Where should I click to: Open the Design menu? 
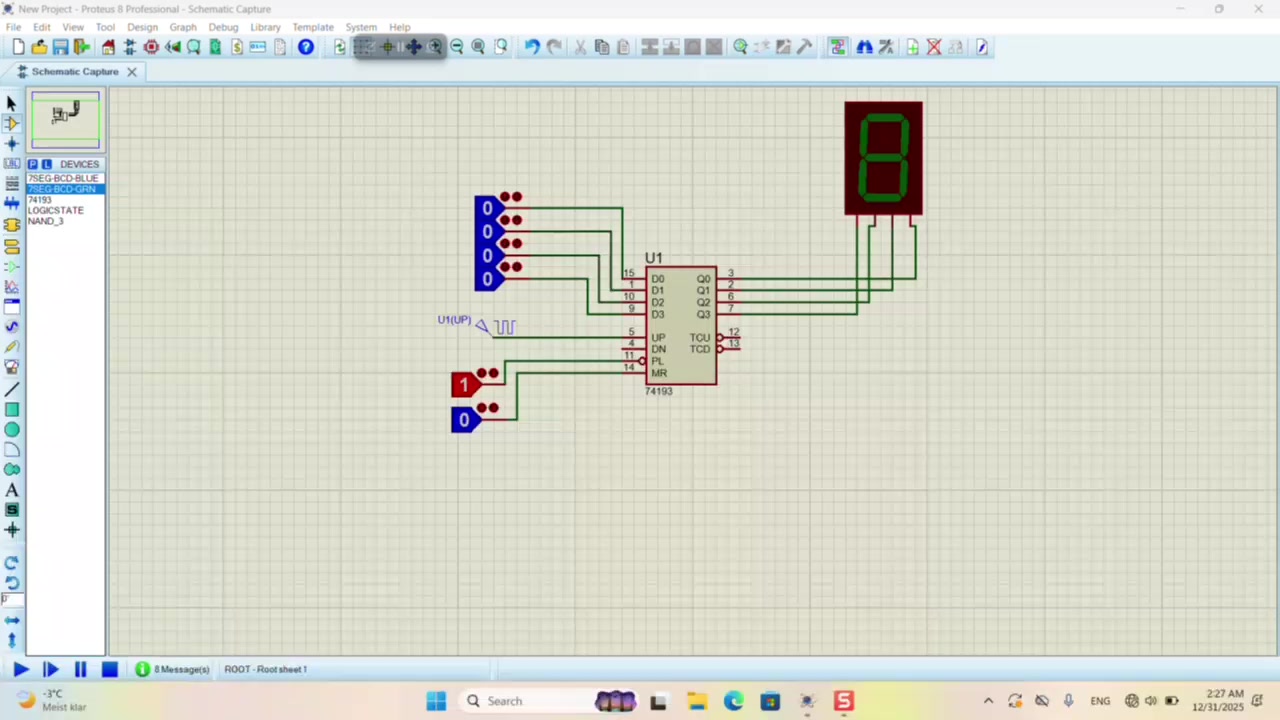pos(142,27)
